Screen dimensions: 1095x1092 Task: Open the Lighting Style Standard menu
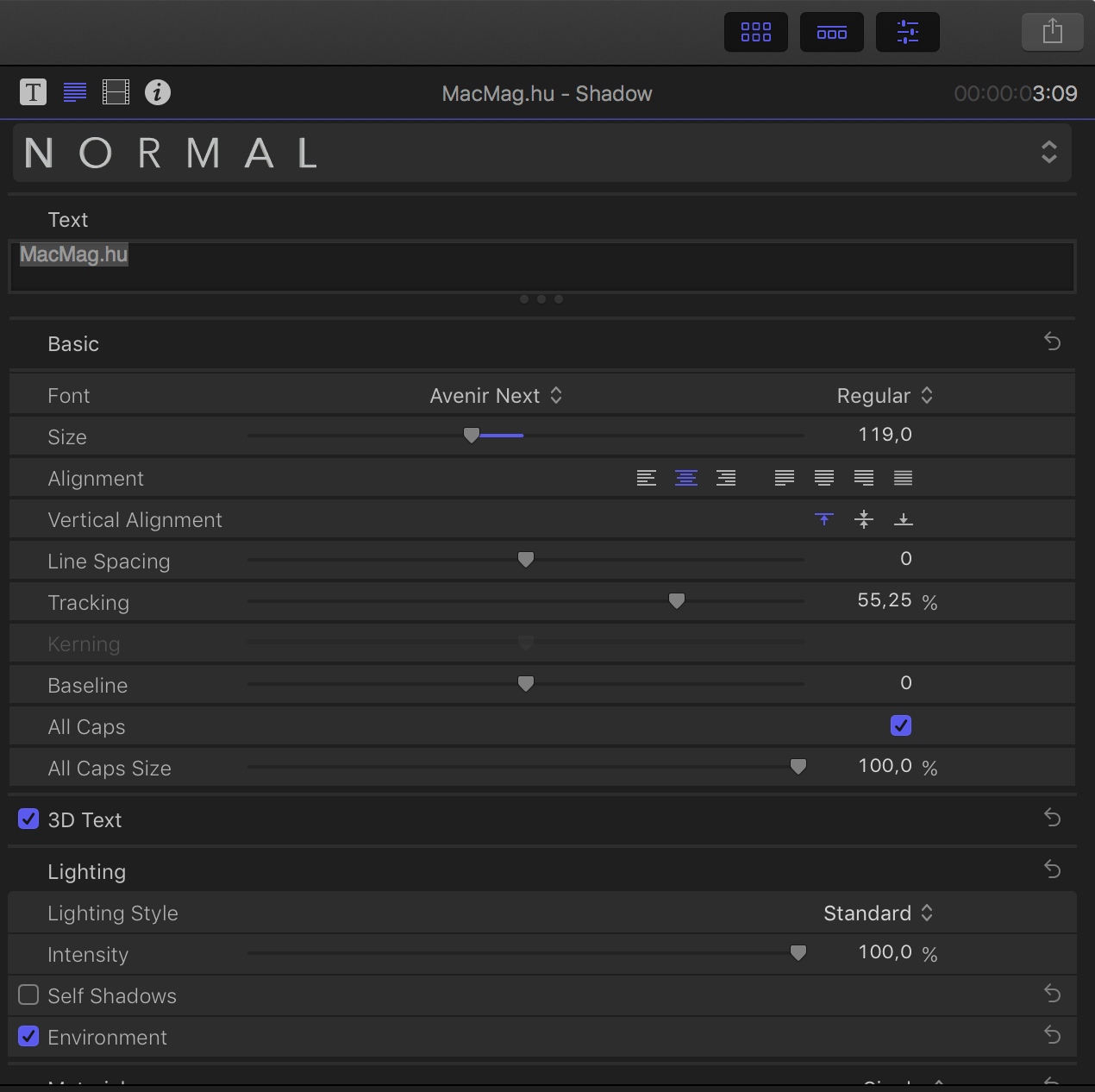879,913
